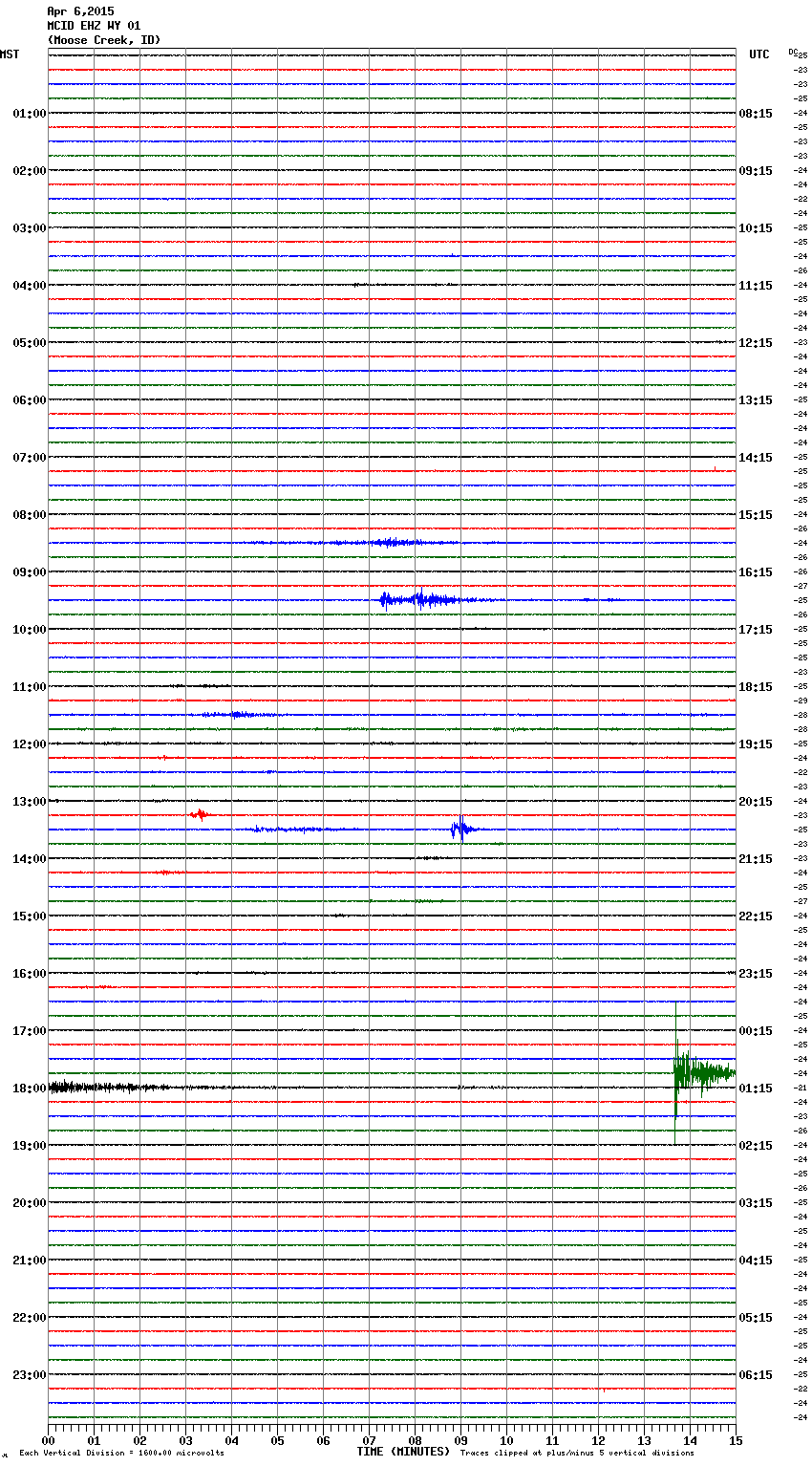Click the date label Apr 6,2015
The height and width of the screenshot is (1466, 812).
[80, 11]
